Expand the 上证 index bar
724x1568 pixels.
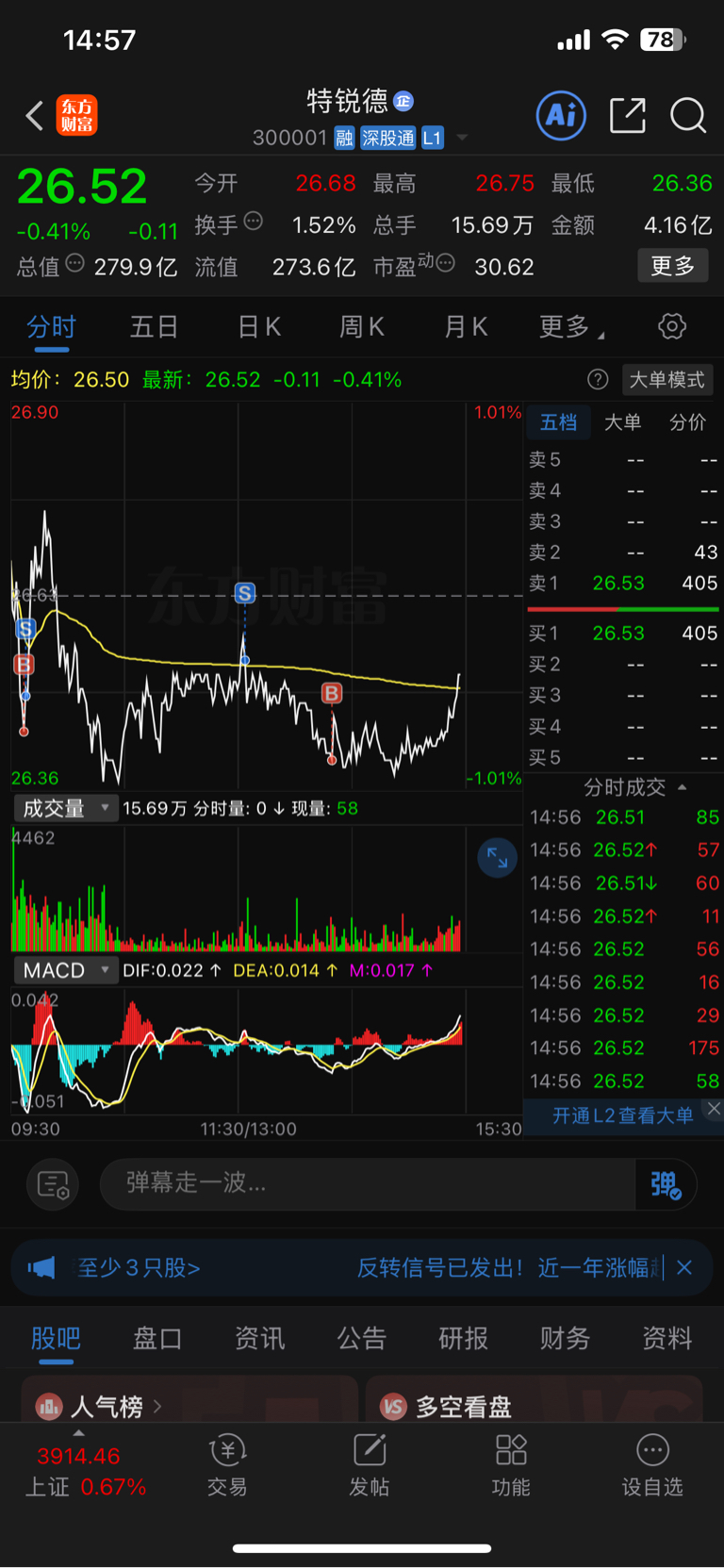(78, 1433)
